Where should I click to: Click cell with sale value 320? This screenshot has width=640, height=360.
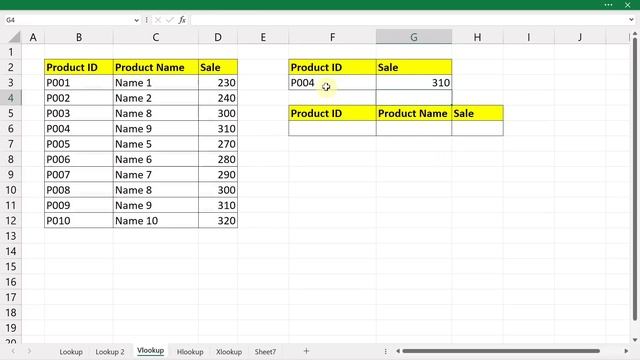[x=218, y=221]
